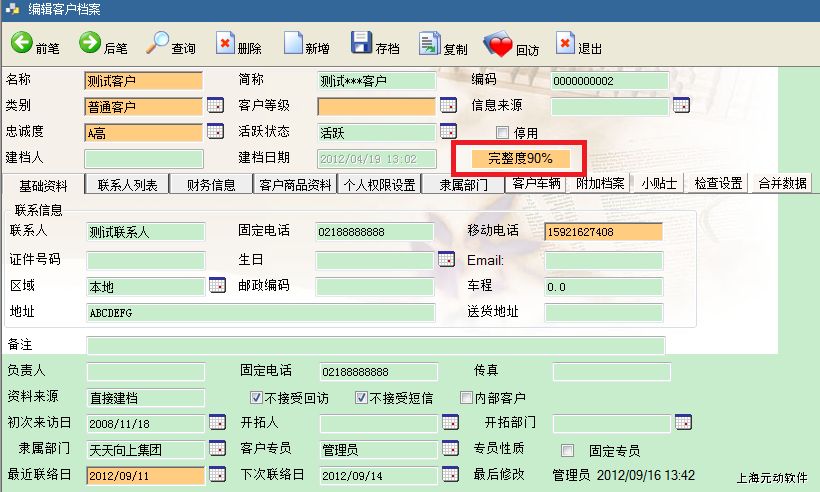Open calendar for 初次来访日
The height and width of the screenshot is (492, 820).
click(x=217, y=422)
